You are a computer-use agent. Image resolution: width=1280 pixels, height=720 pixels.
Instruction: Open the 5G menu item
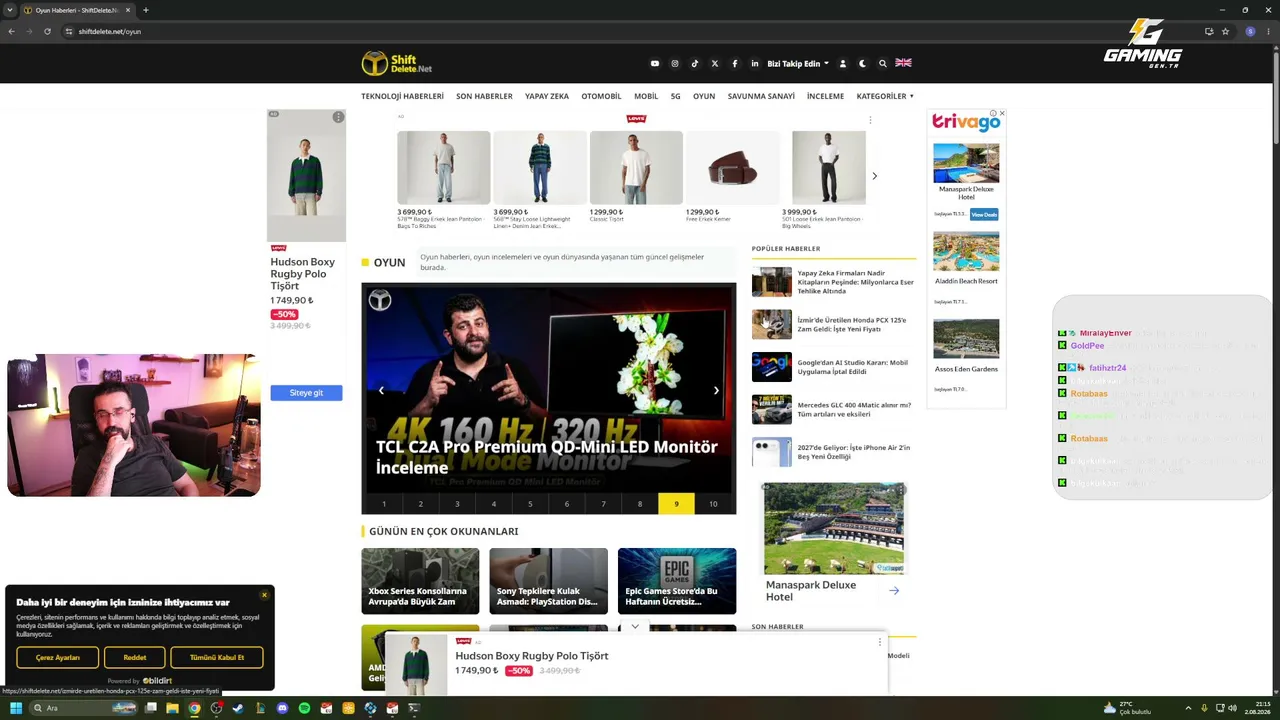pos(676,96)
